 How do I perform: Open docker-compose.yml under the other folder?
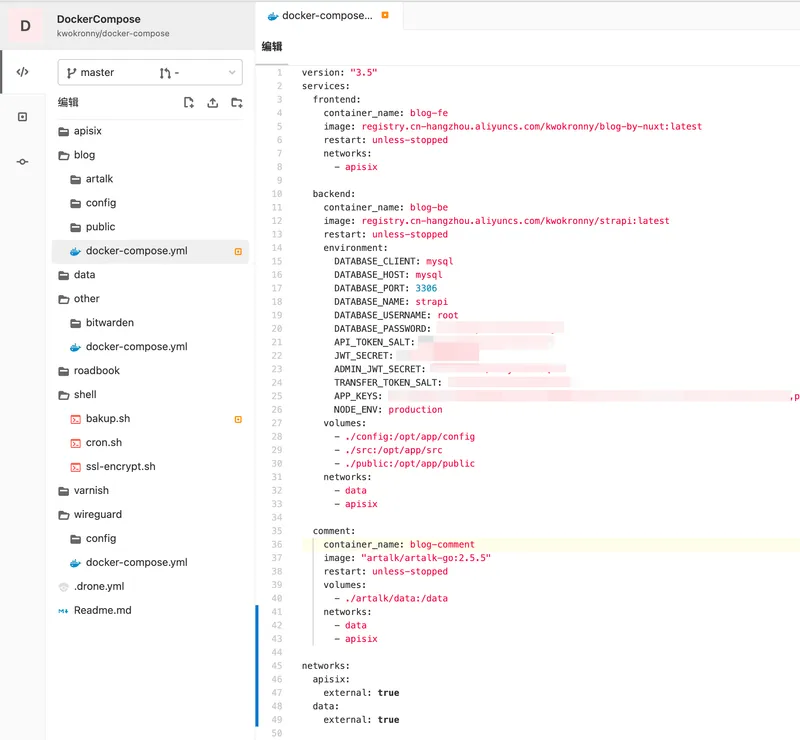[x=136, y=347]
